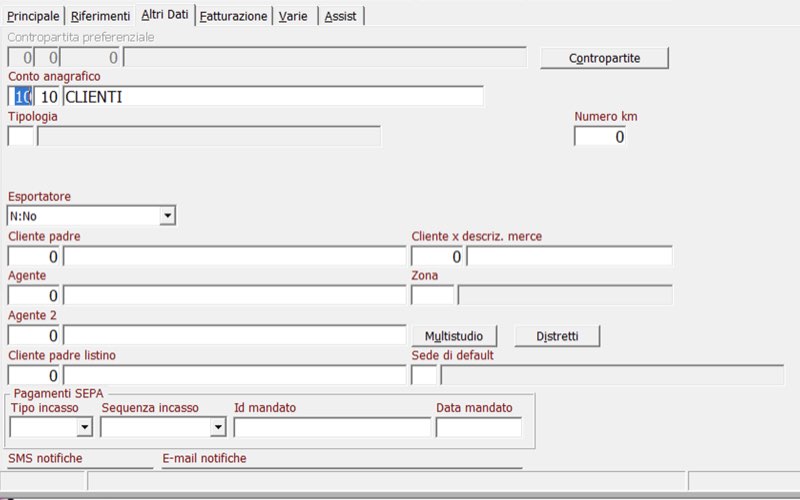This screenshot has width=800, height=500.
Task: Click the Zona code field
Action: pos(432,295)
